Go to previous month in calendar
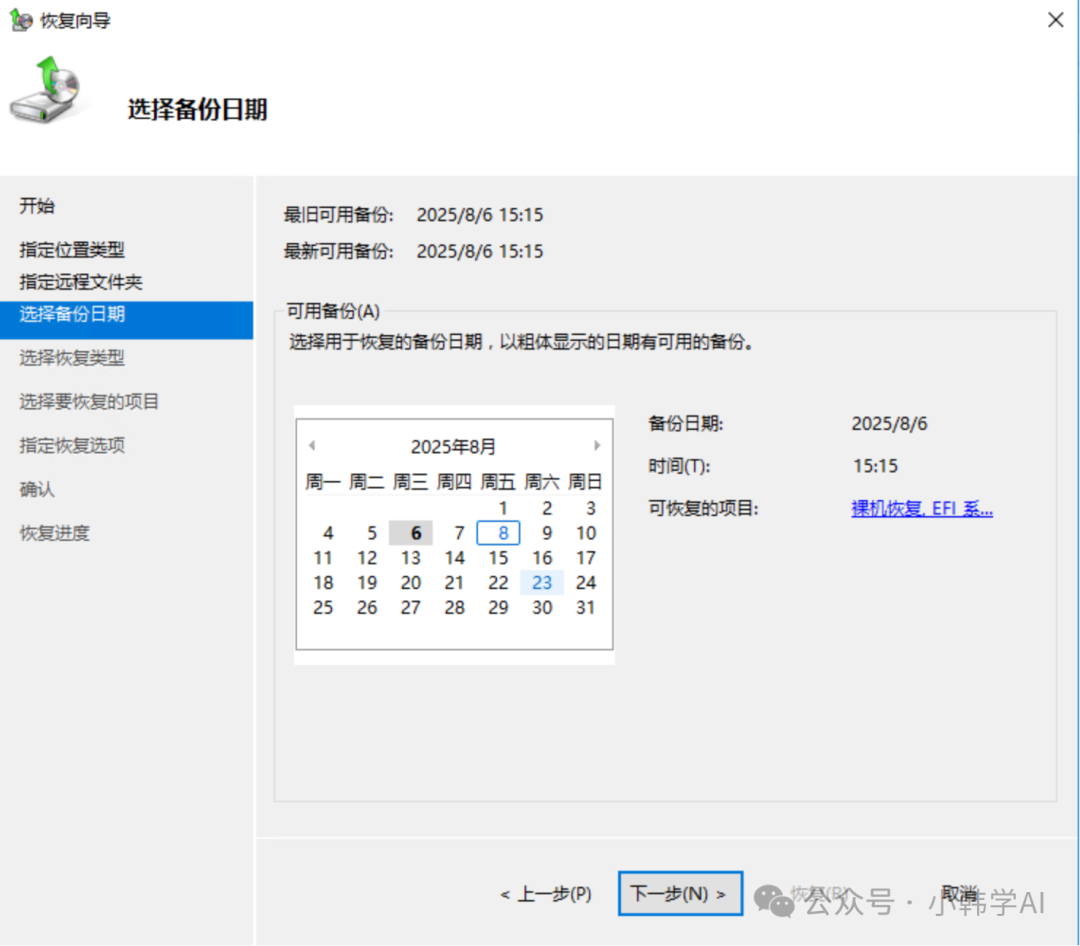 coord(312,446)
